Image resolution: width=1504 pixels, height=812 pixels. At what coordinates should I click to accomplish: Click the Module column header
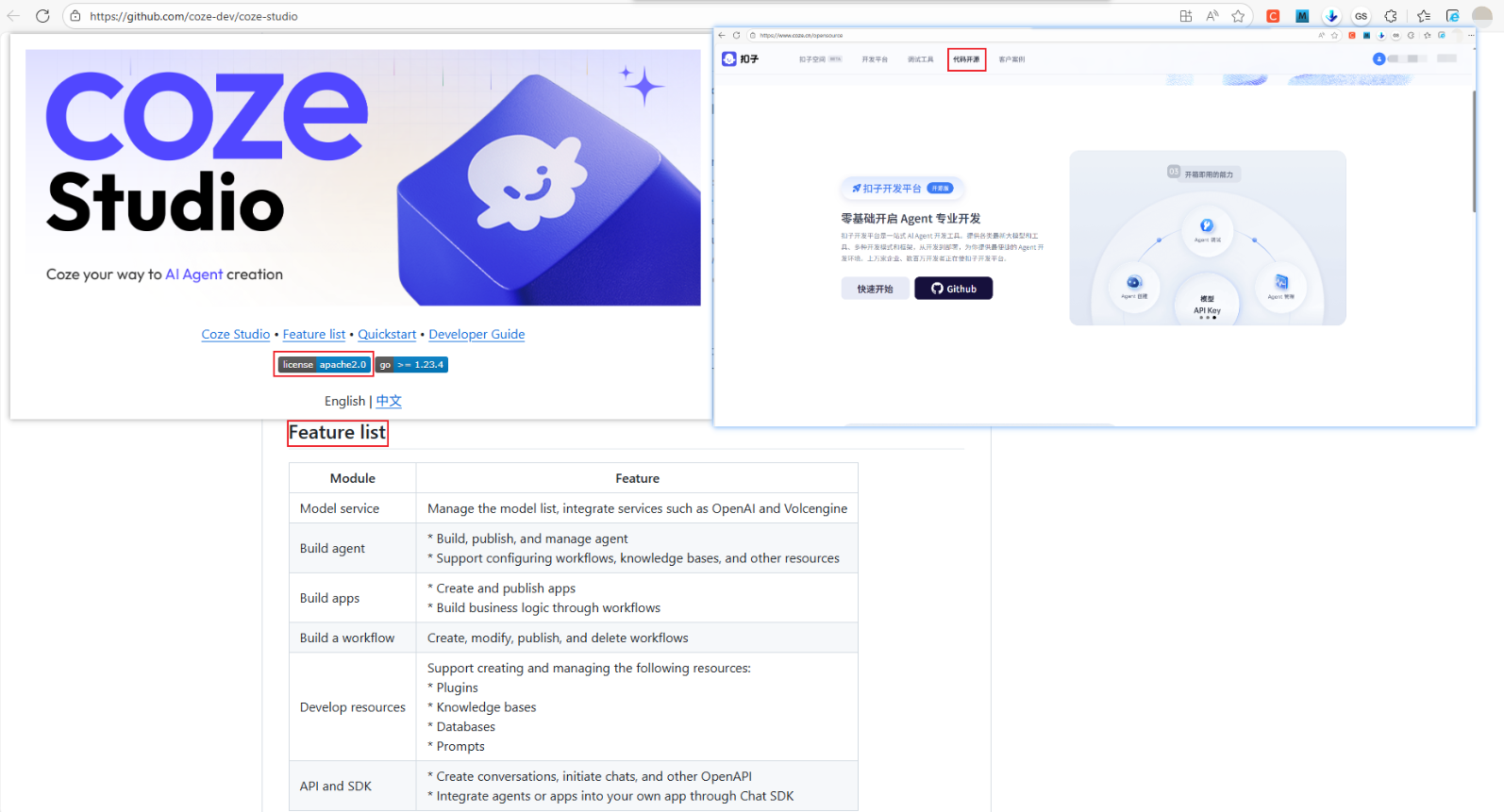pos(352,478)
